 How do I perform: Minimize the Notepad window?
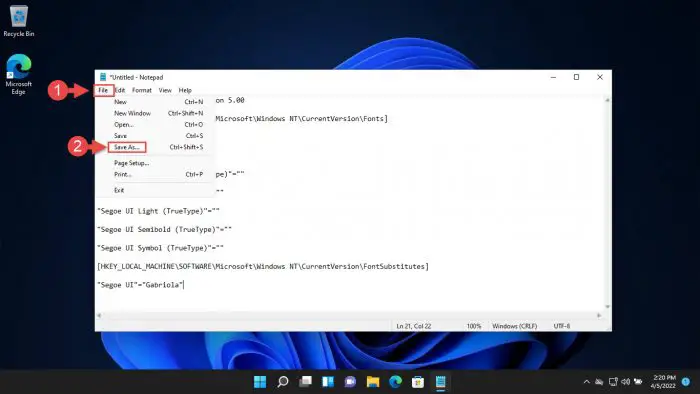(554, 77)
